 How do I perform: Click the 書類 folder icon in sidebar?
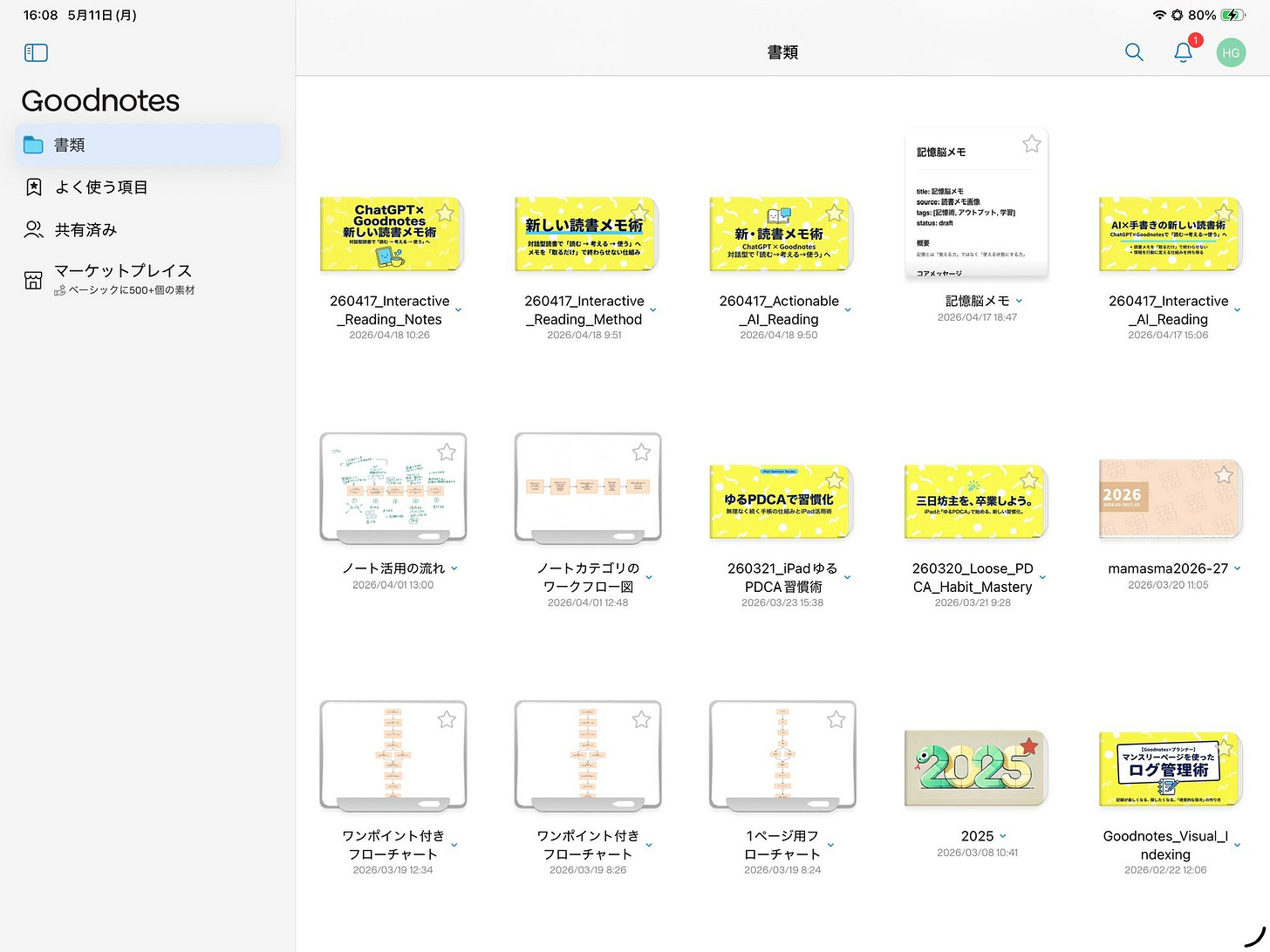pyautogui.click(x=33, y=145)
